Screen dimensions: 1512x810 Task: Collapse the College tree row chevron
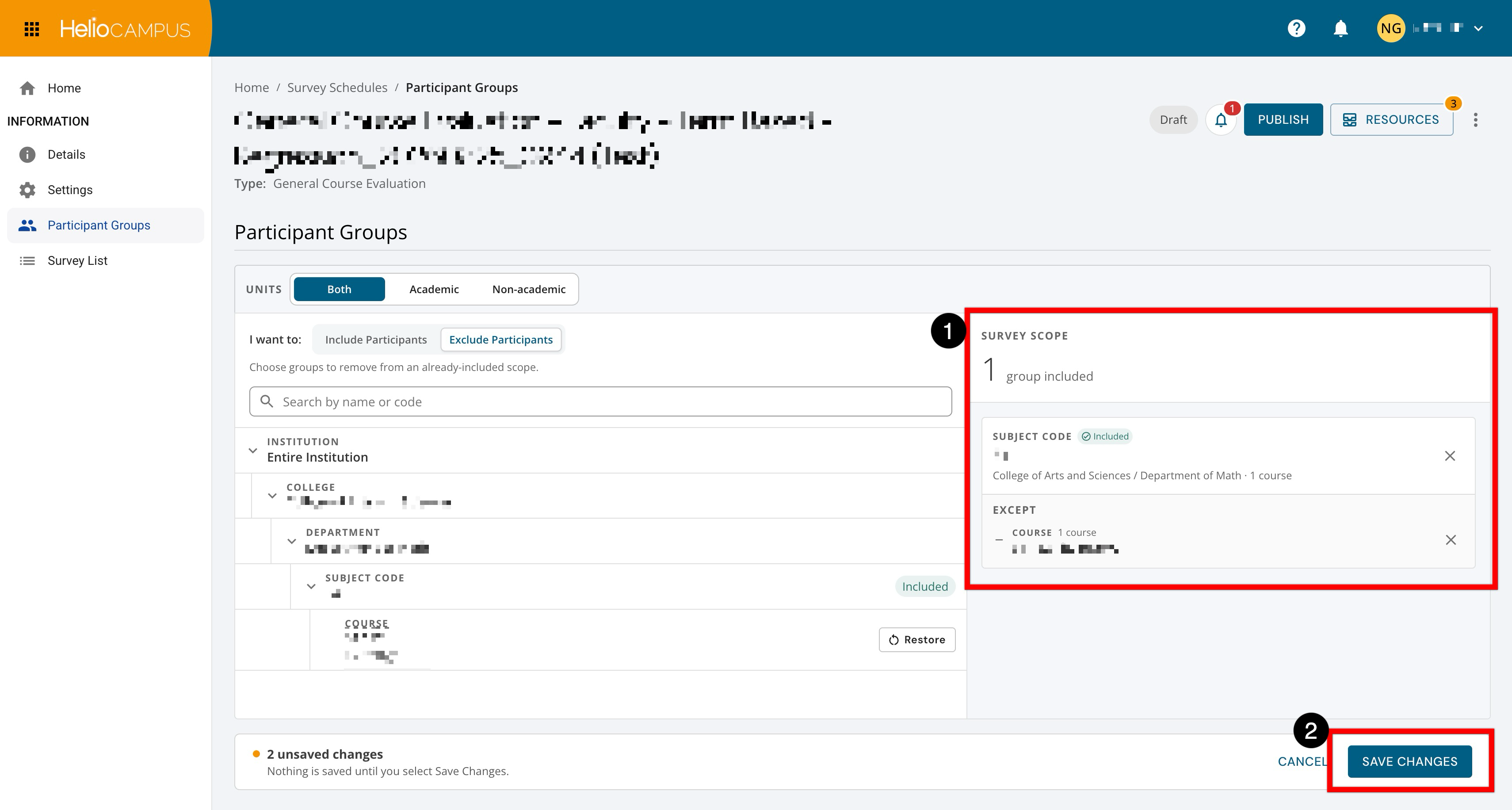point(272,496)
